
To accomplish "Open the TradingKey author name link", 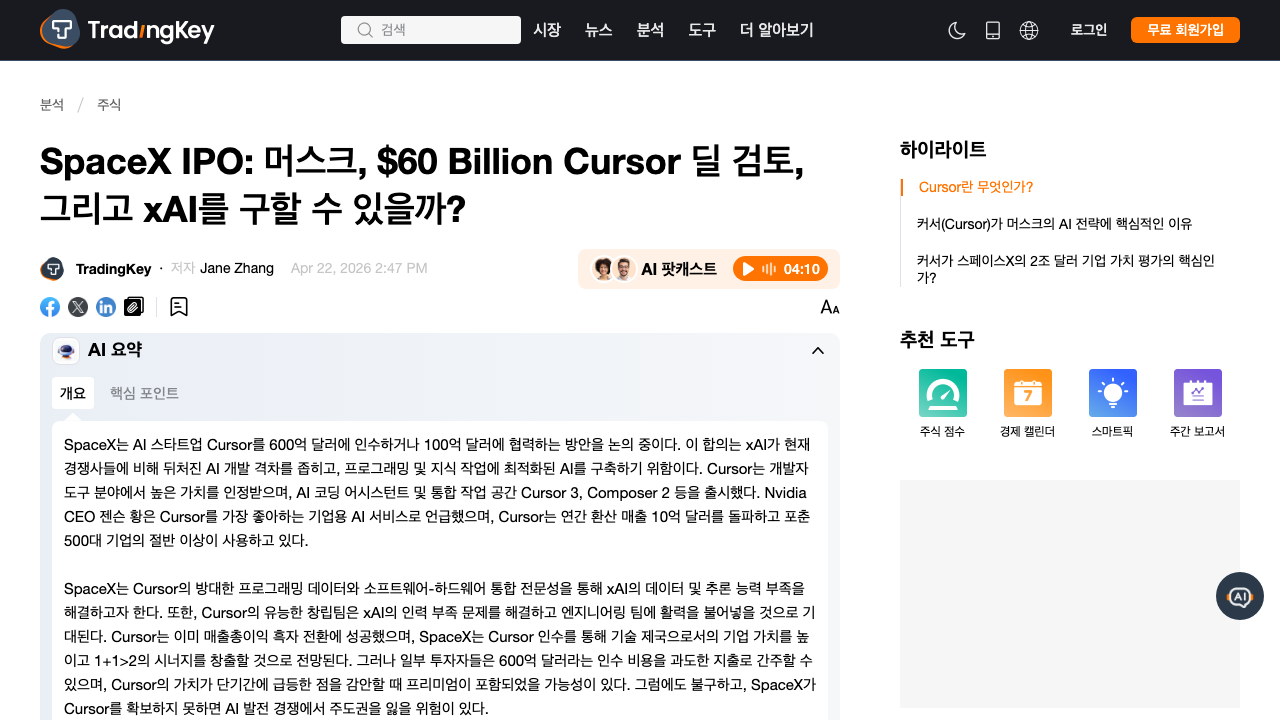I will (x=114, y=269).
